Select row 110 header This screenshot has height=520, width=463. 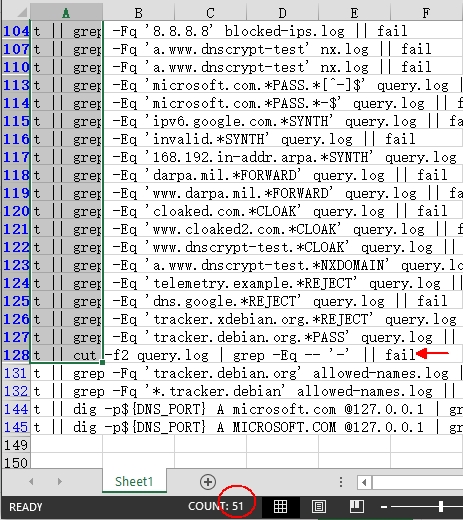[x=16, y=67]
